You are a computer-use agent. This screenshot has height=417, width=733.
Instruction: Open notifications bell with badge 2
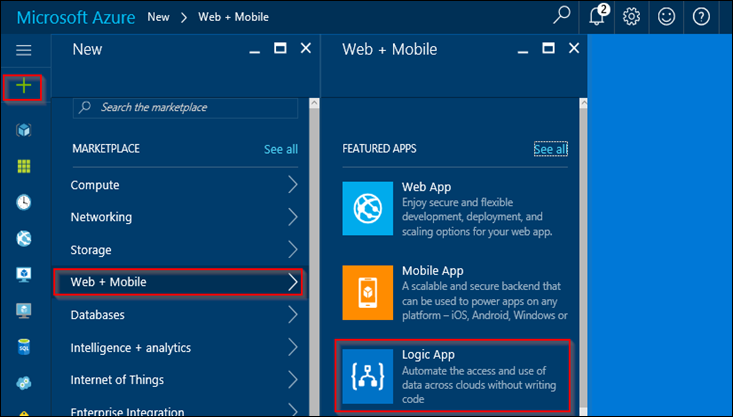point(597,16)
